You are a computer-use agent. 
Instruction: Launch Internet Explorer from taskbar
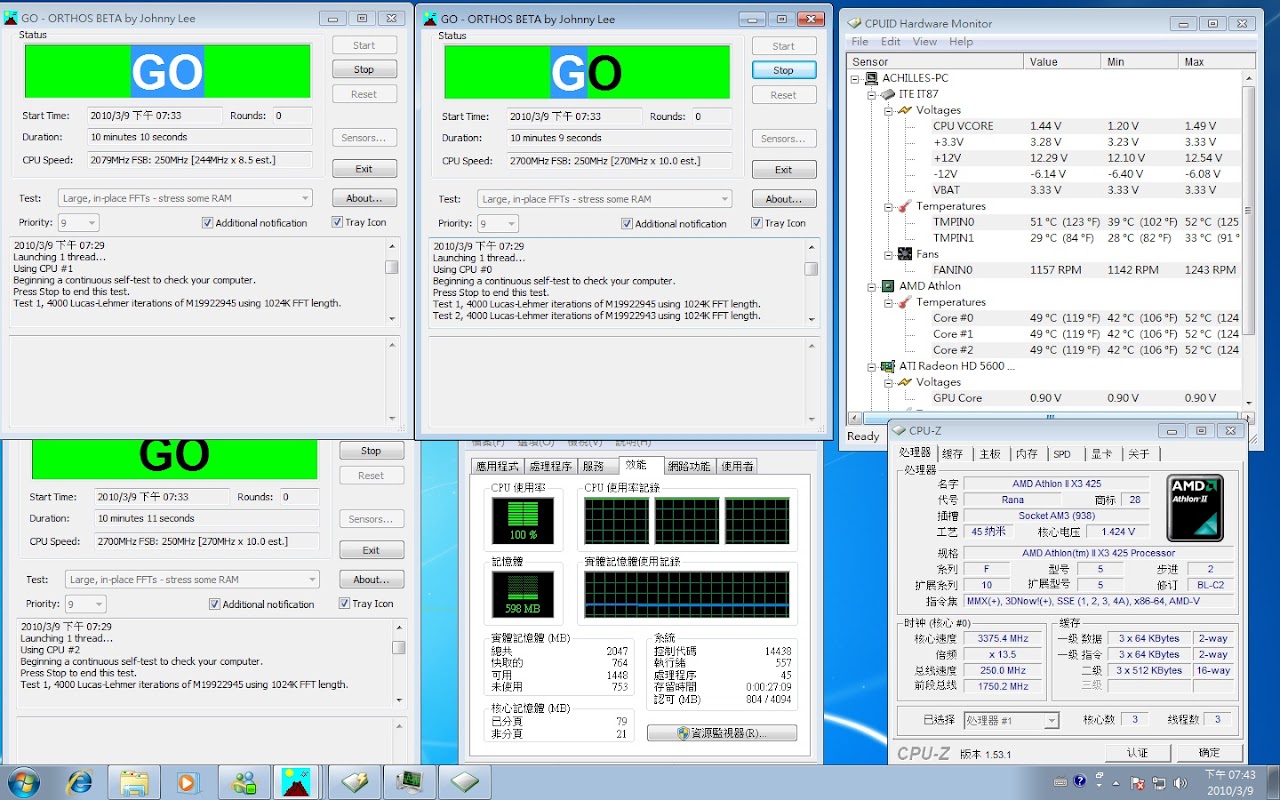(80, 781)
